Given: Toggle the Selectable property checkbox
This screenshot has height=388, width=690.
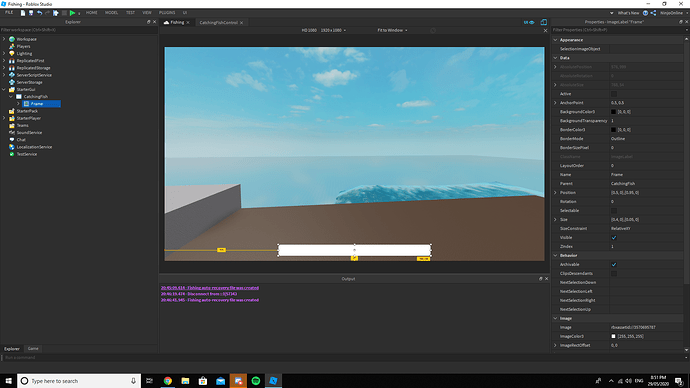Looking at the screenshot, I should pos(614,210).
